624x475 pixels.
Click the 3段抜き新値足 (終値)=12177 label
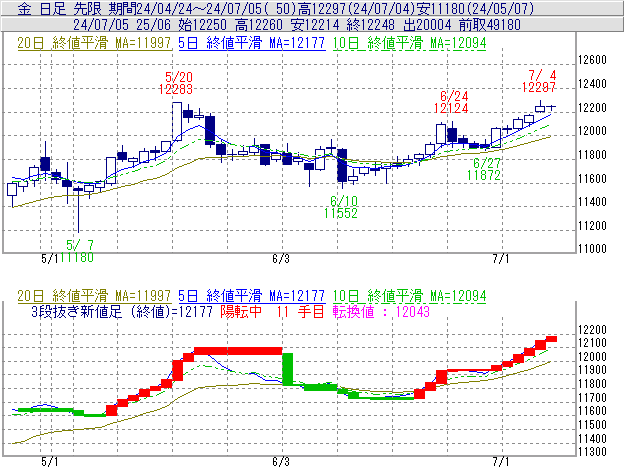pyautogui.click(x=122, y=311)
